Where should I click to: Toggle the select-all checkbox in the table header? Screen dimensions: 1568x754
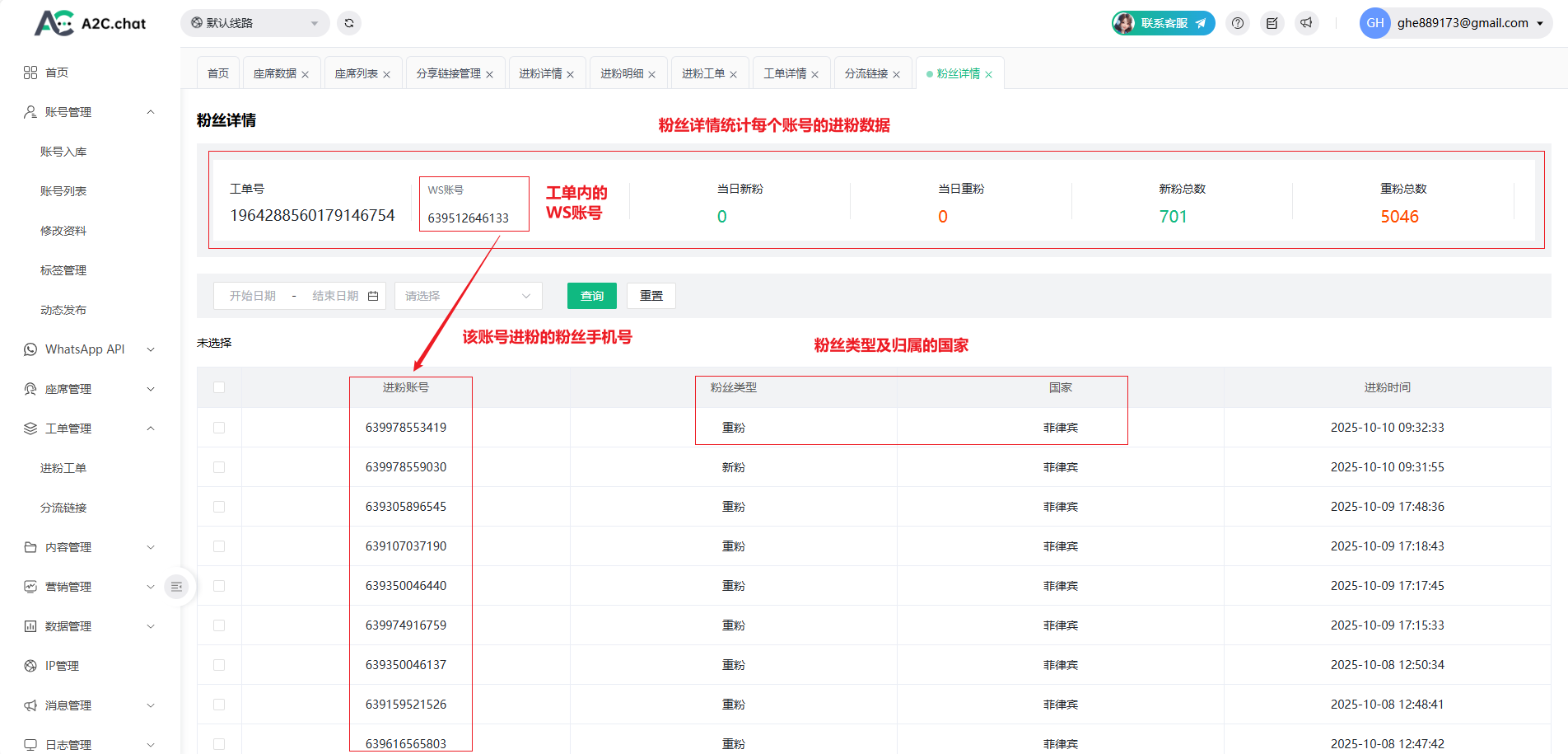[219, 387]
